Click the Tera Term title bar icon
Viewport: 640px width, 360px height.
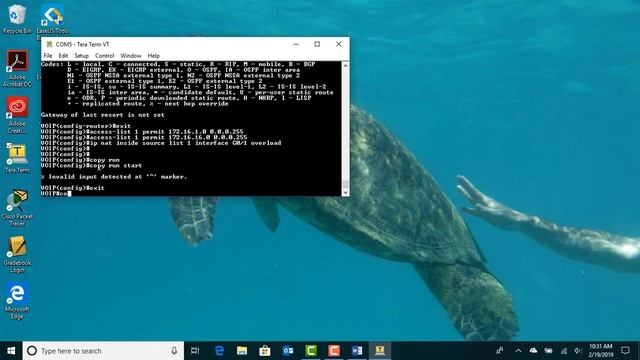tap(49, 44)
